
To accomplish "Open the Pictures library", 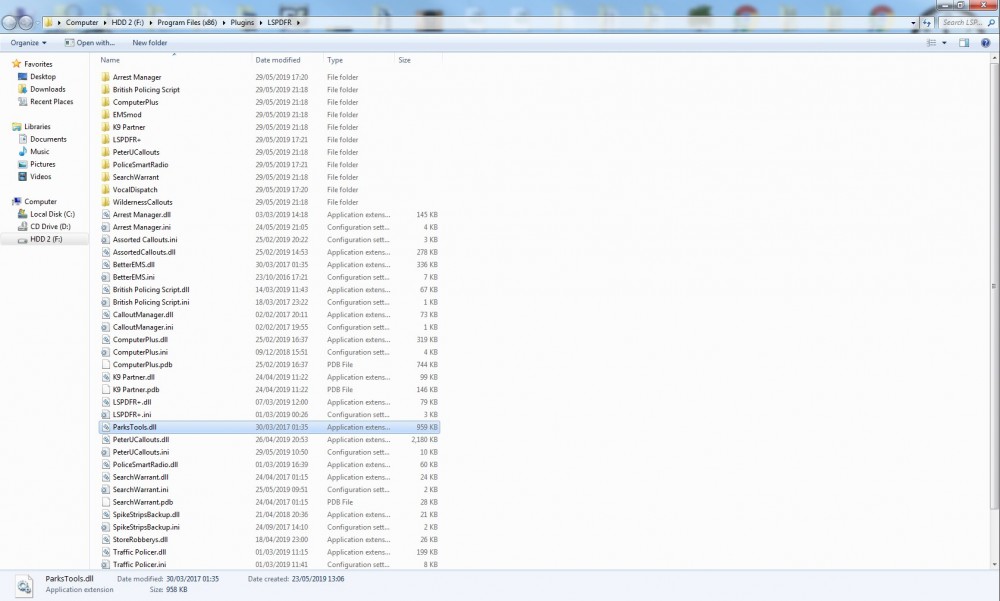I will pyautogui.click(x=43, y=164).
